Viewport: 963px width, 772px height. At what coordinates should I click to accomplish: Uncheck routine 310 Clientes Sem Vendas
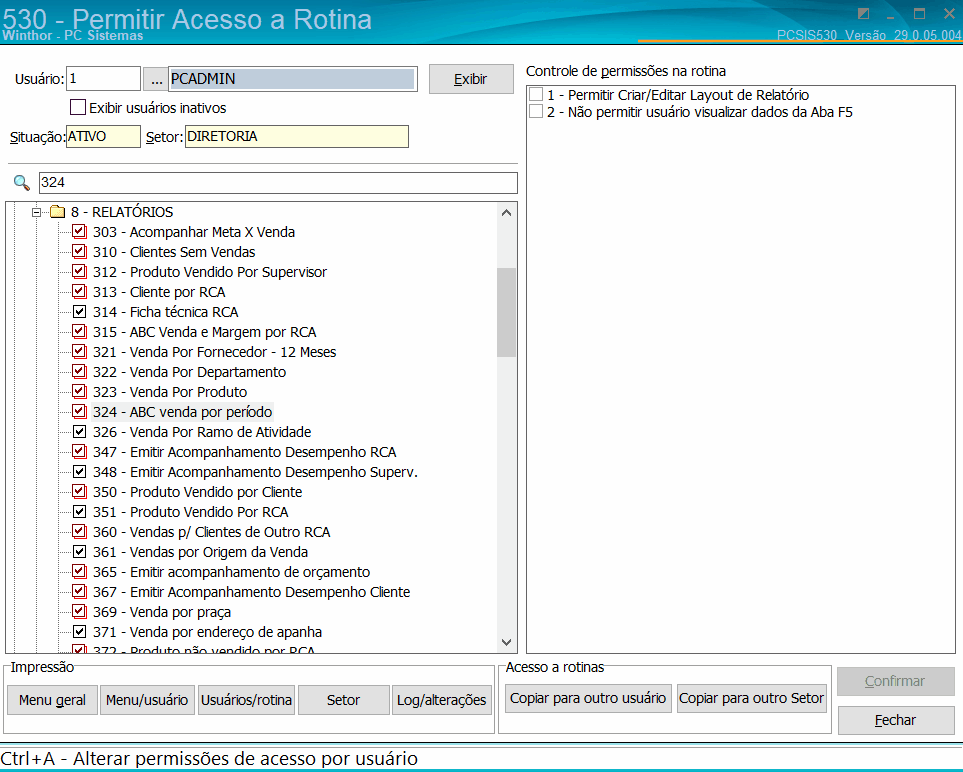coord(79,252)
